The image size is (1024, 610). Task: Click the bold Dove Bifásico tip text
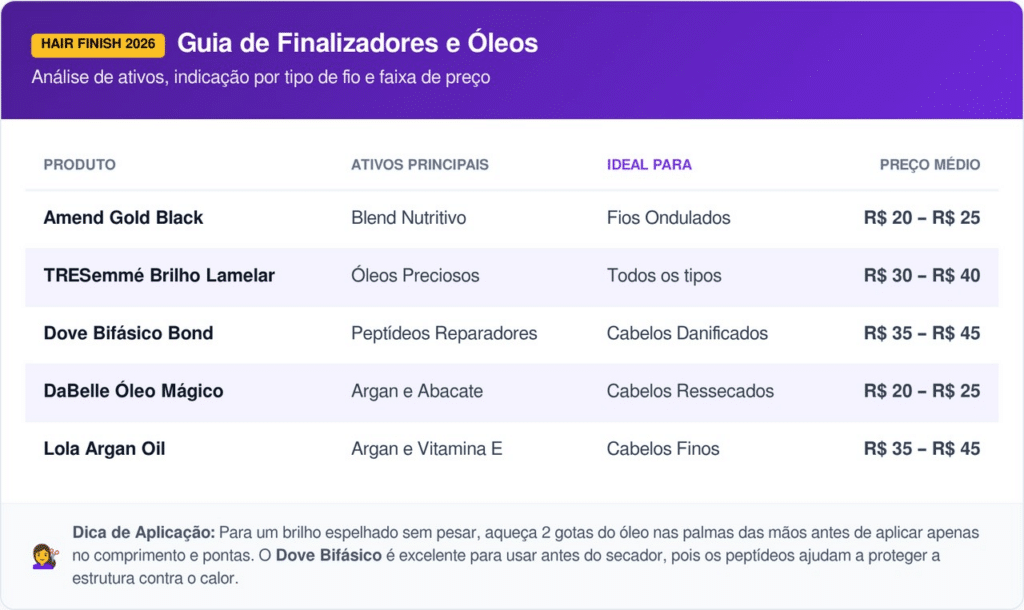(x=328, y=555)
